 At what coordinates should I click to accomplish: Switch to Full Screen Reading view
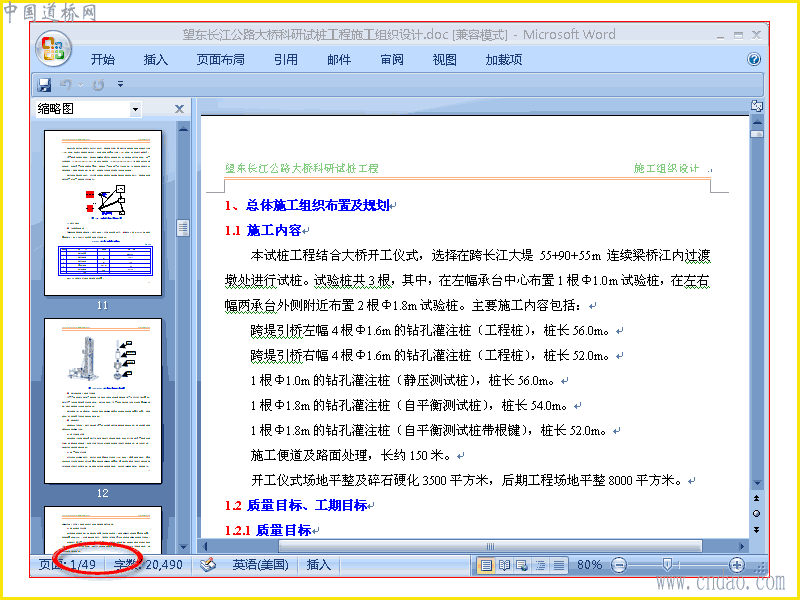(x=504, y=565)
